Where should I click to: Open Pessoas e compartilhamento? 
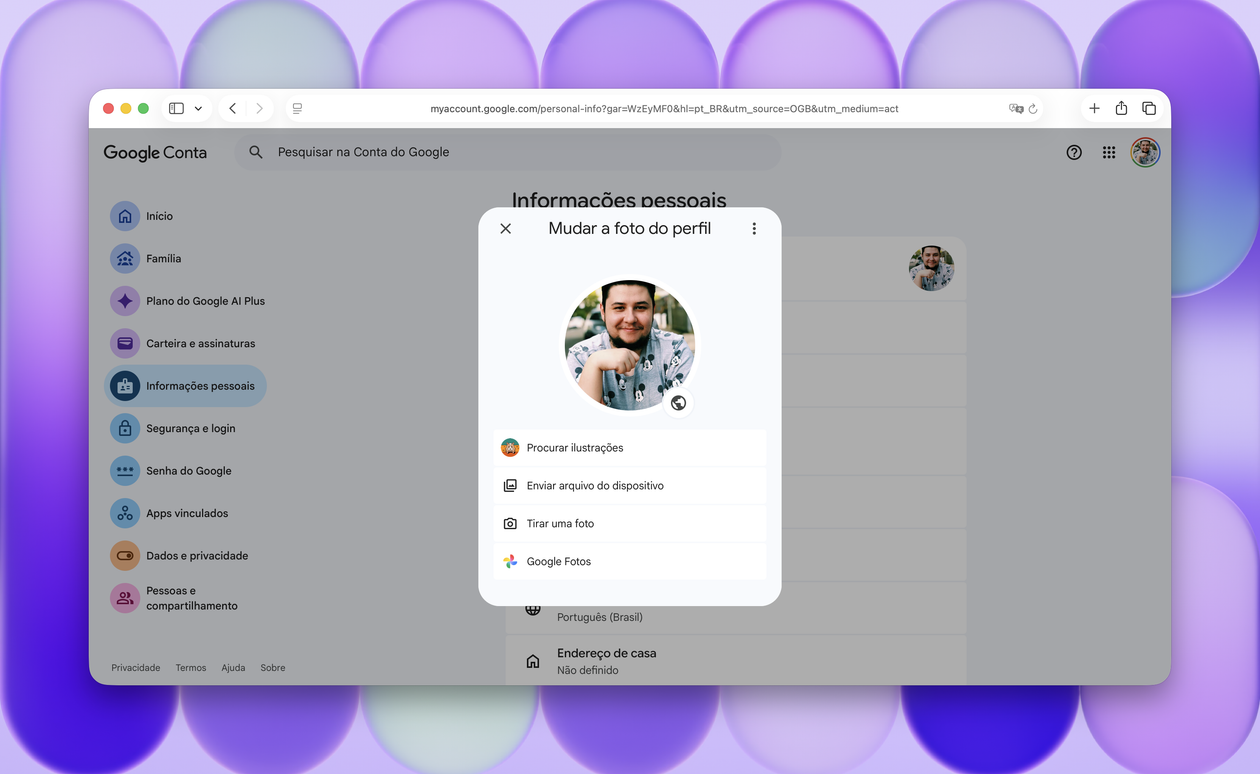(186, 599)
